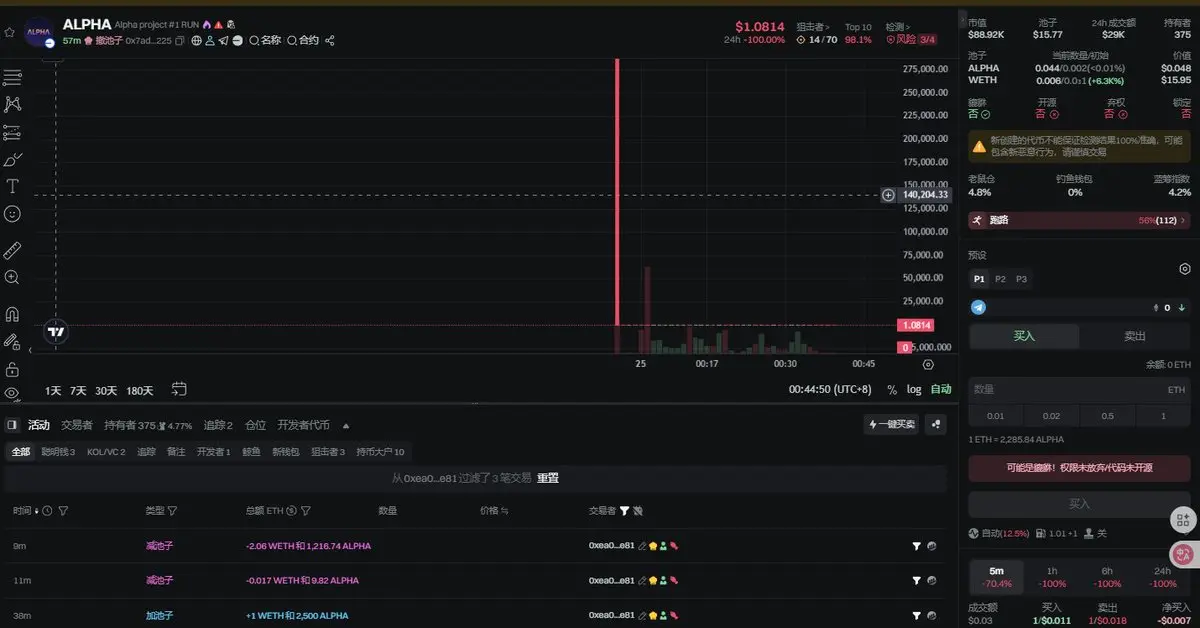Screen dimensions: 1200x628
Task: Filter by trader in 9m row
Action: 916,546
